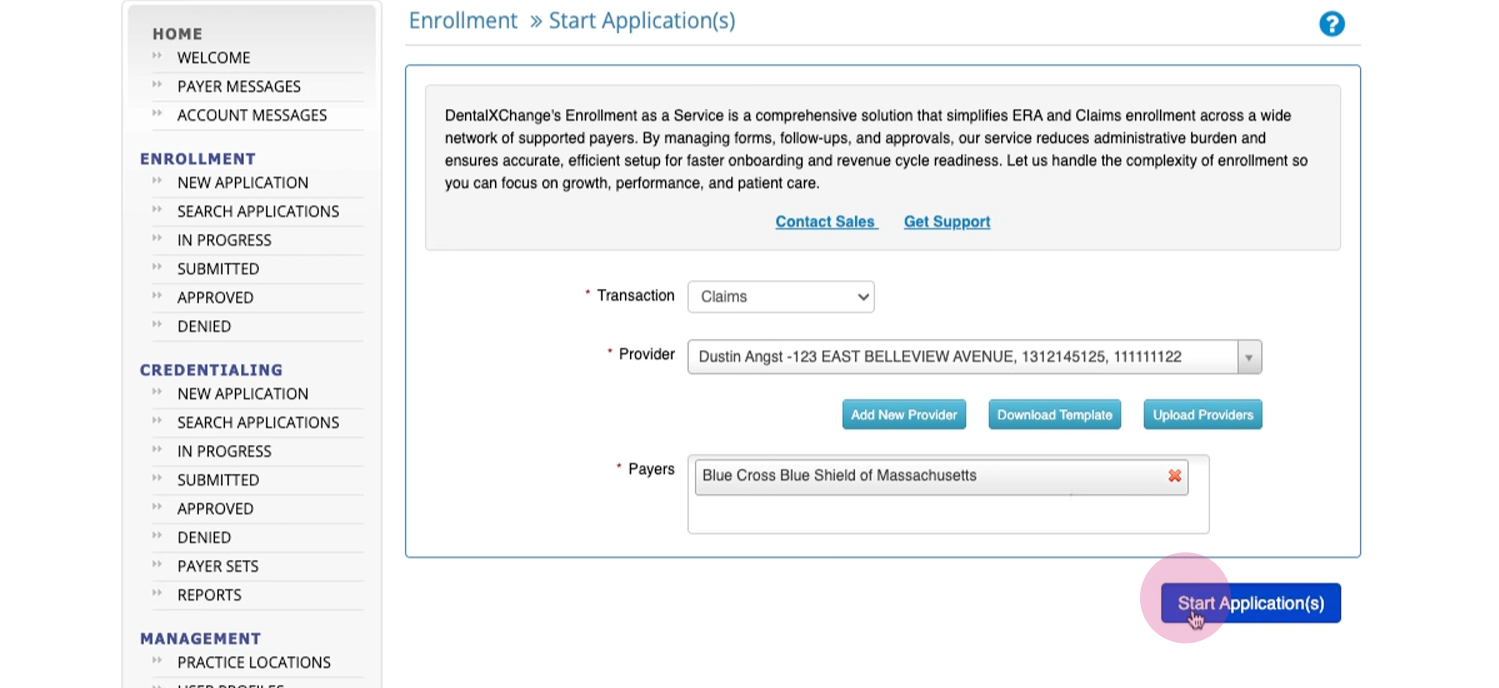
Task: Open Account Messages in sidebar
Action: (x=252, y=116)
